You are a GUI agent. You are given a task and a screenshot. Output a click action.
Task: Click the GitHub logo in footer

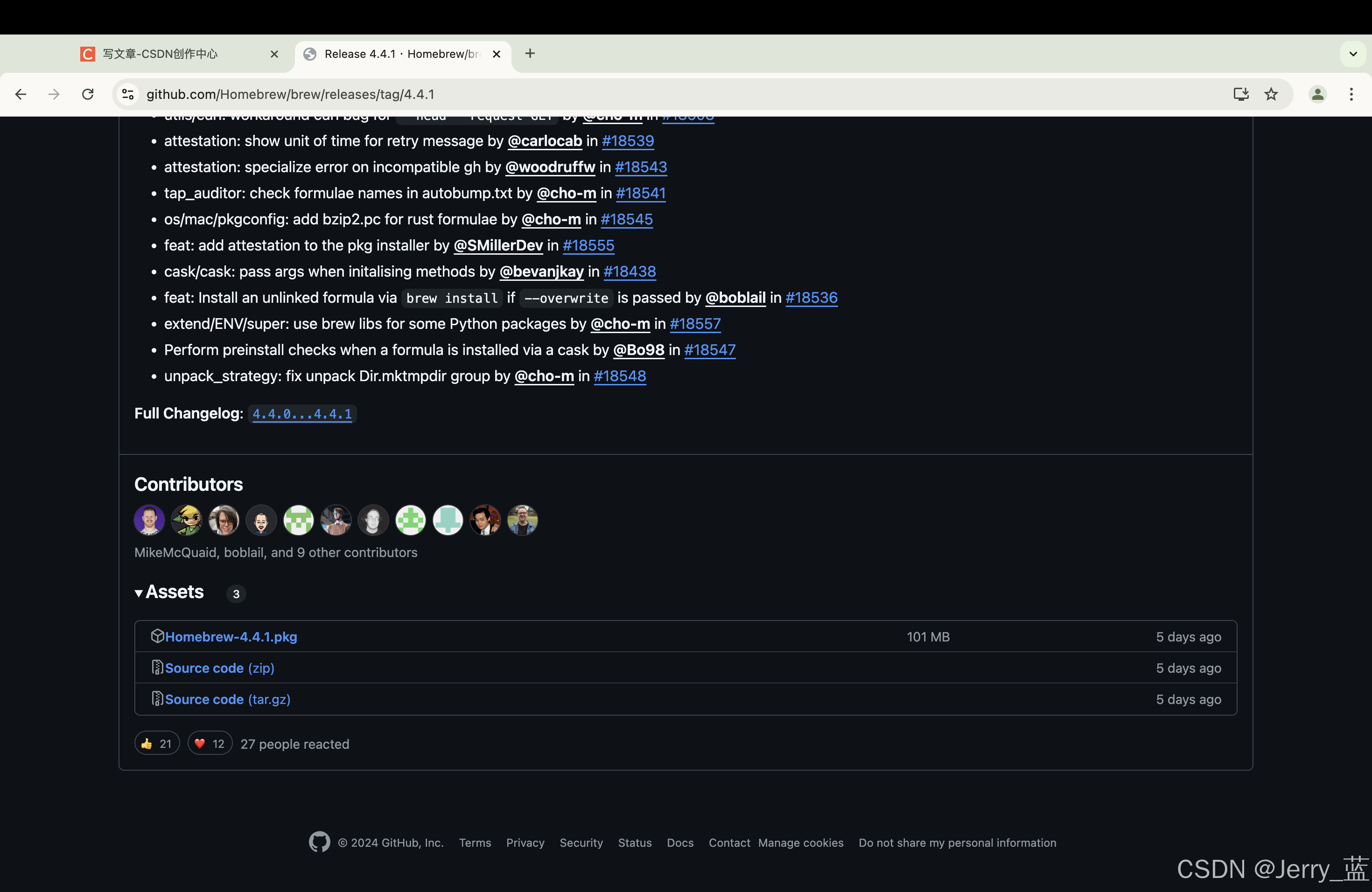pos(319,842)
